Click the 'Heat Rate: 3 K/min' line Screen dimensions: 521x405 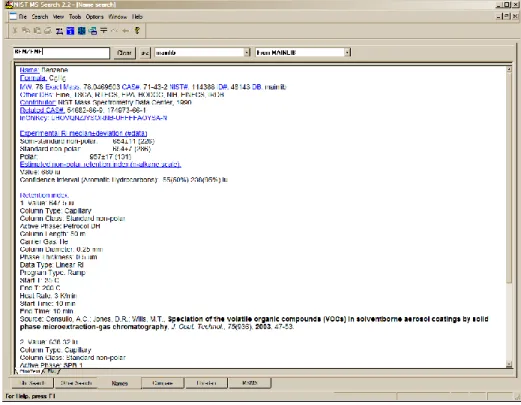48,296
